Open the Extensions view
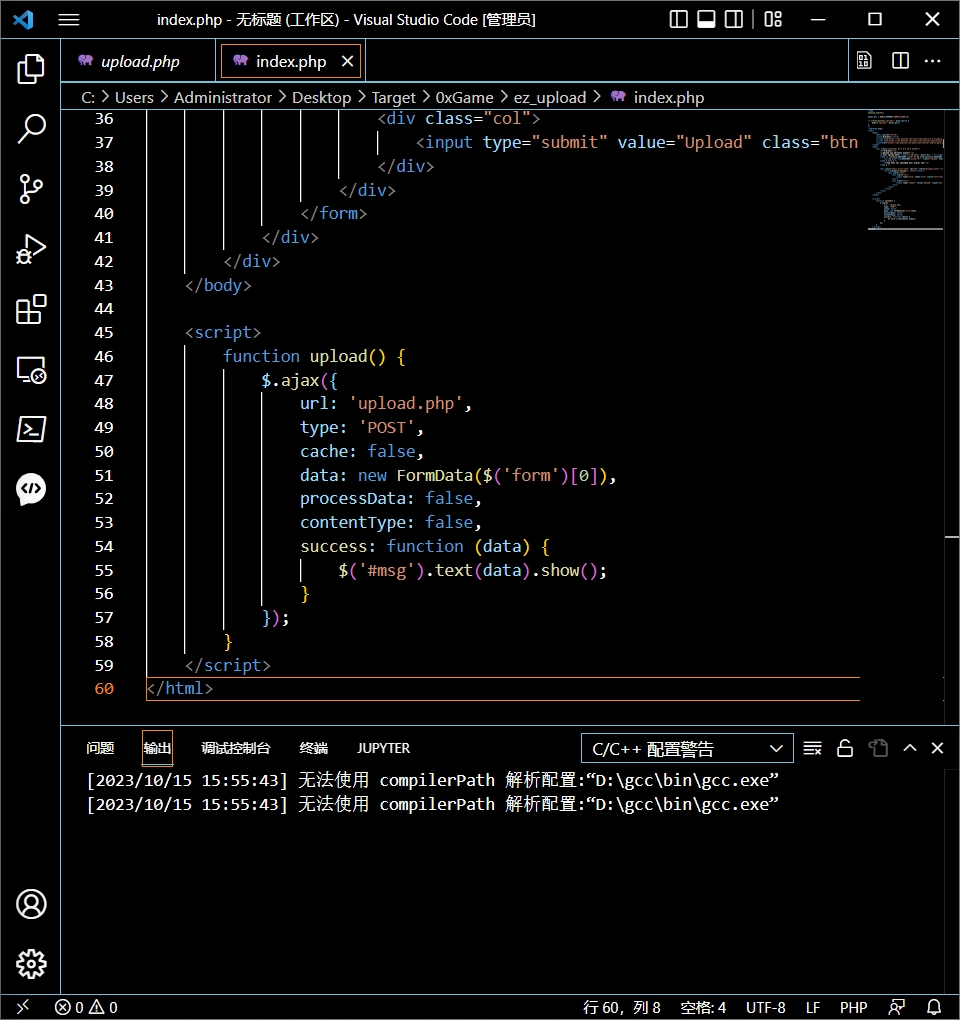This screenshot has height=1020, width=960. (31, 310)
